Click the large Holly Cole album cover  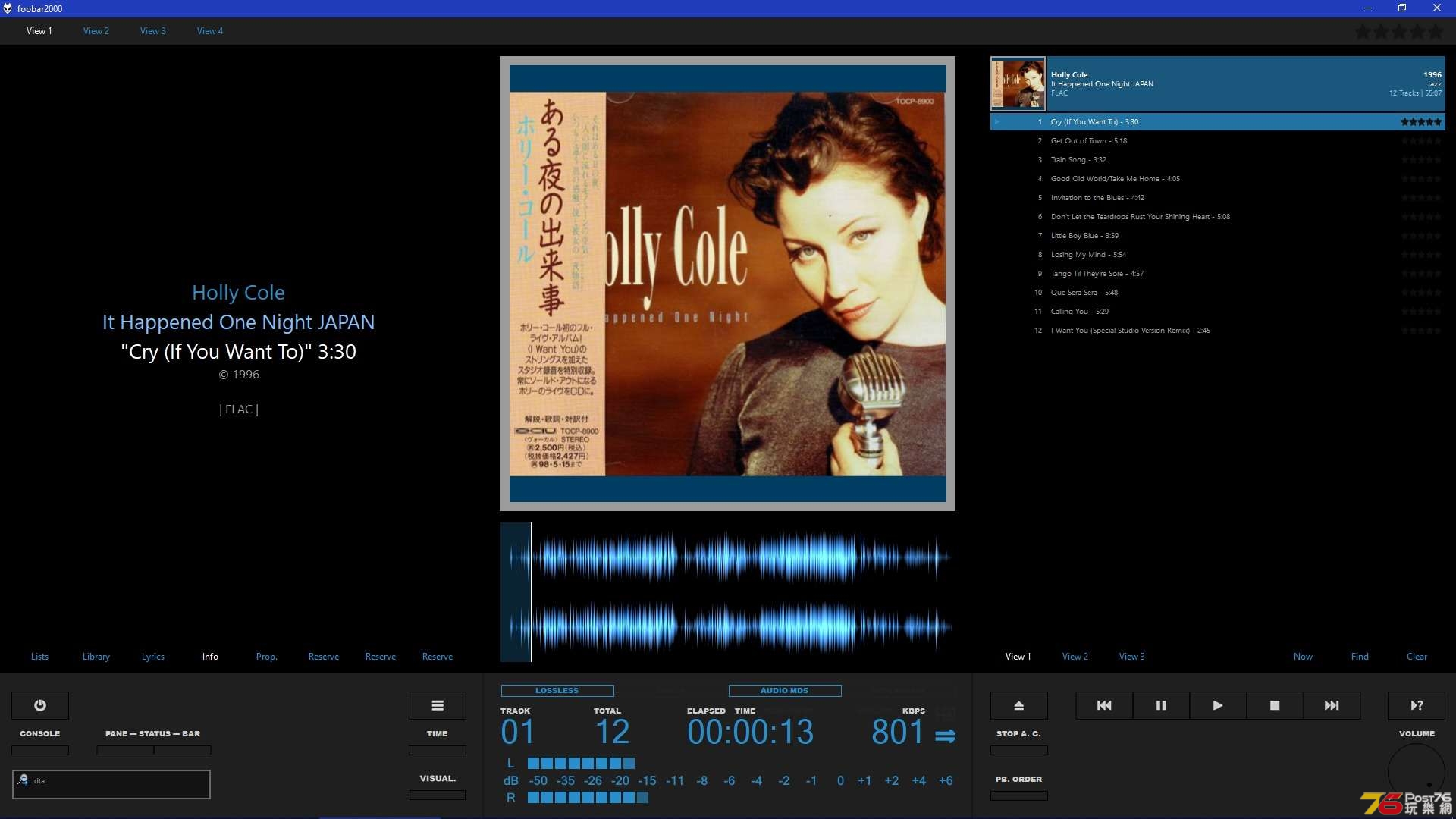tap(728, 284)
